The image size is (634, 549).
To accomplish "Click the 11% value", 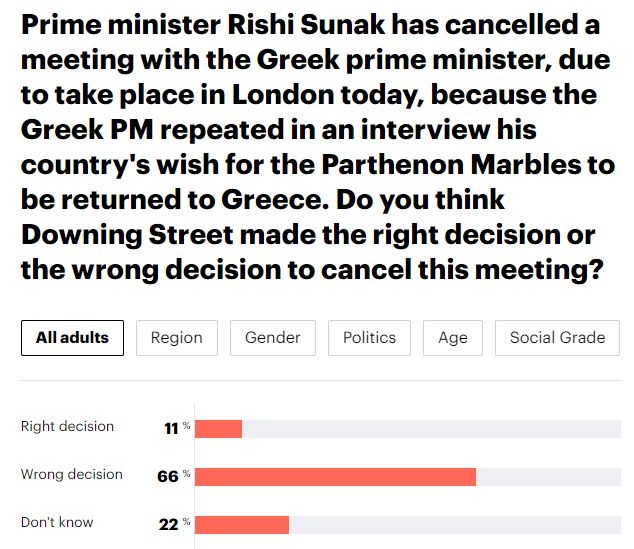I will 175,428.
